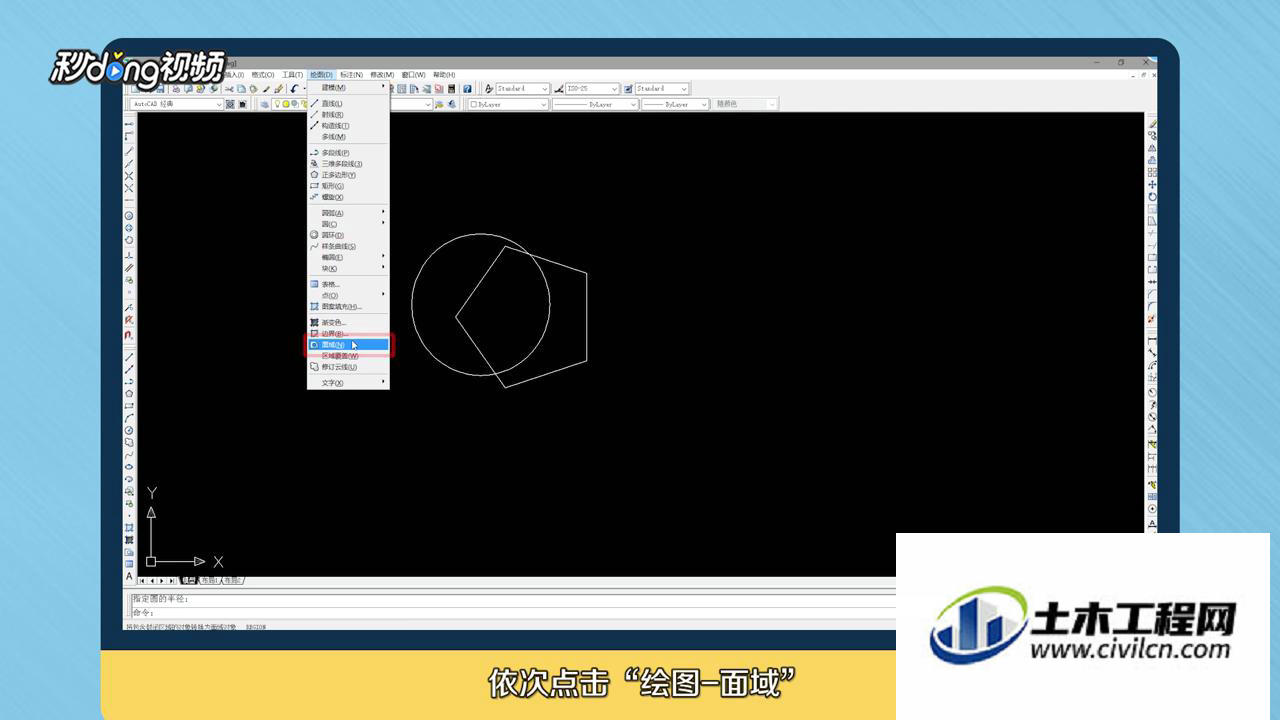Select the Line tool in left draw toolbar
1280x720 pixels.
click(129, 356)
